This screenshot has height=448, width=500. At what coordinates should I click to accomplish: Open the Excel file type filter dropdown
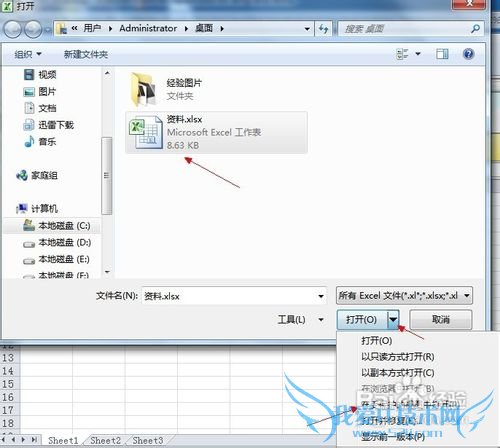(x=404, y=296)
